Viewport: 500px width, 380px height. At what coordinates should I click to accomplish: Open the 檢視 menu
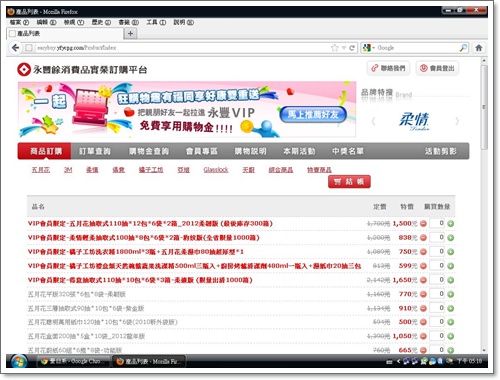pyautogui.click(x=74, y=22)
